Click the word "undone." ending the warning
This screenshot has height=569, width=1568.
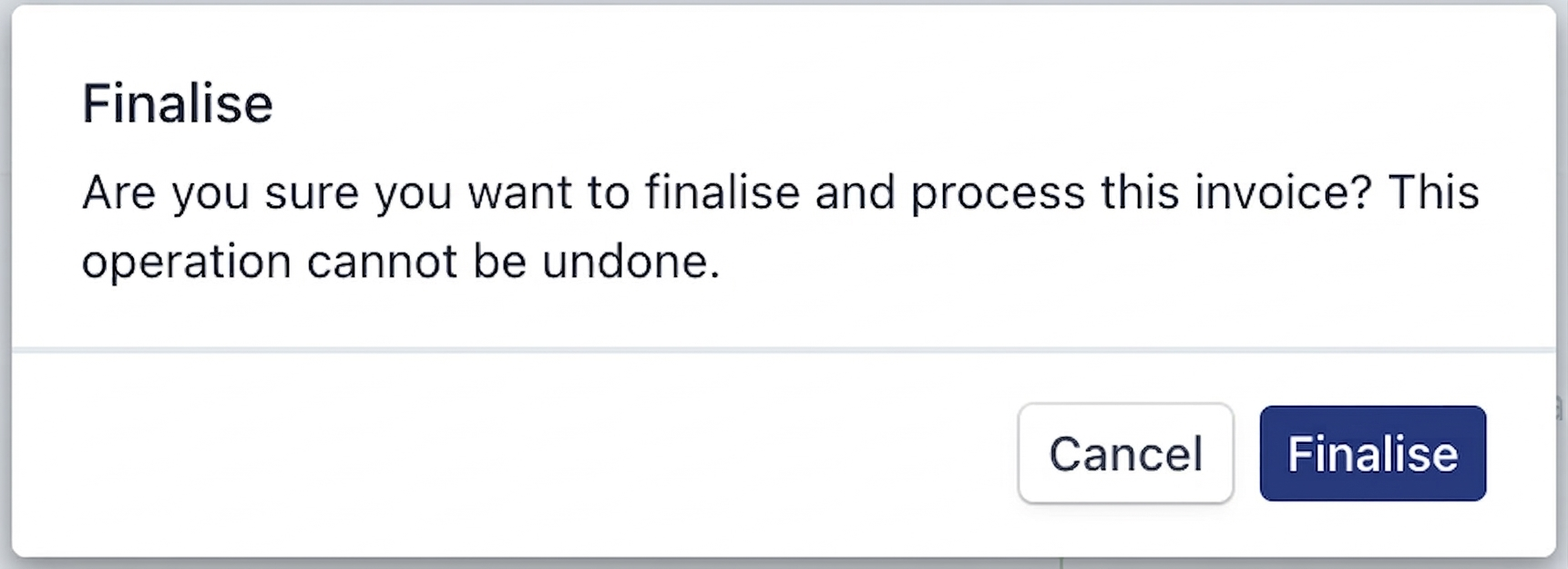click(630, 263)
